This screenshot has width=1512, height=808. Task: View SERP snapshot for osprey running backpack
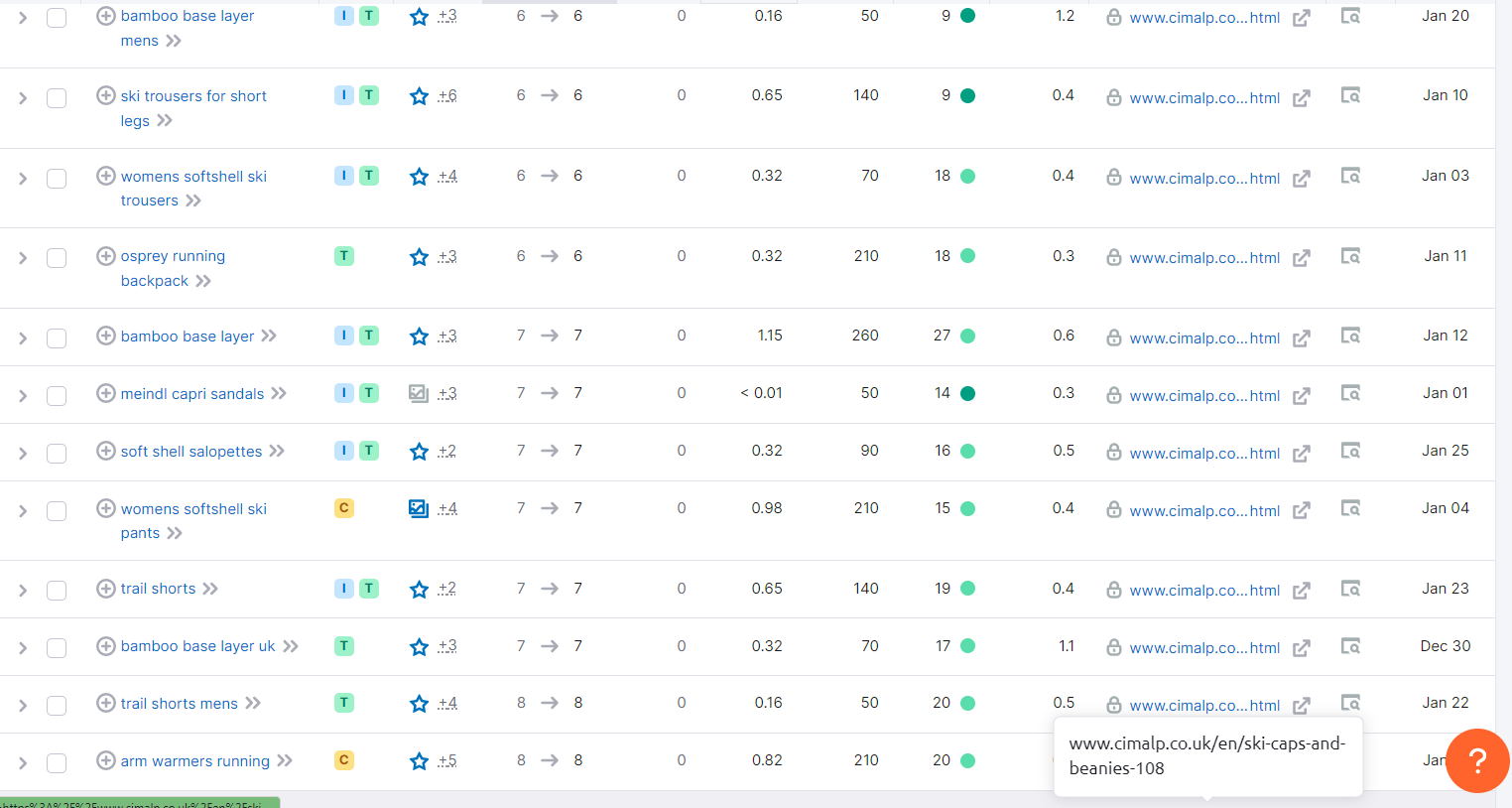pos(1350,256)
